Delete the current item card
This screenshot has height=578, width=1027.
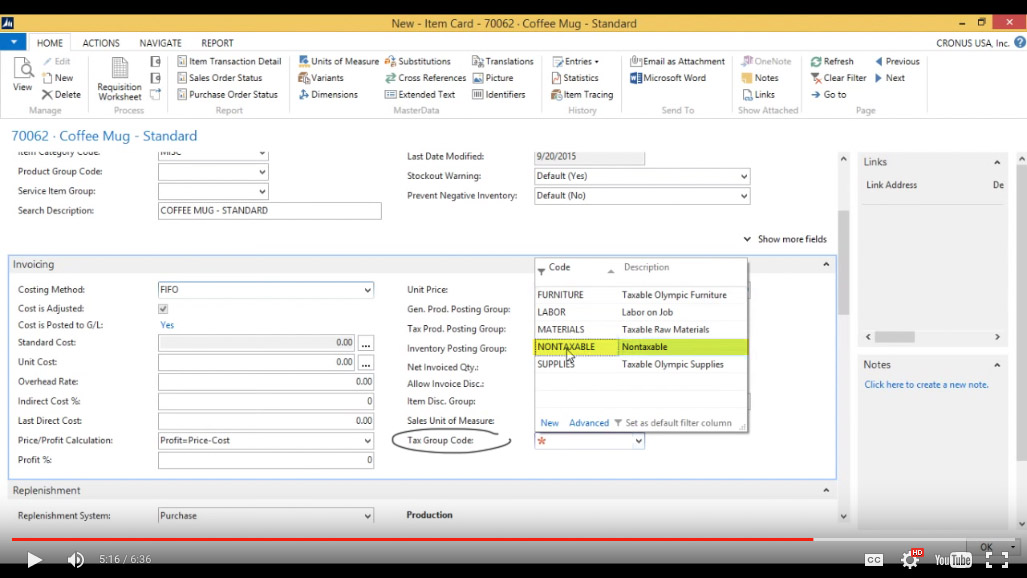click(61, 94)
